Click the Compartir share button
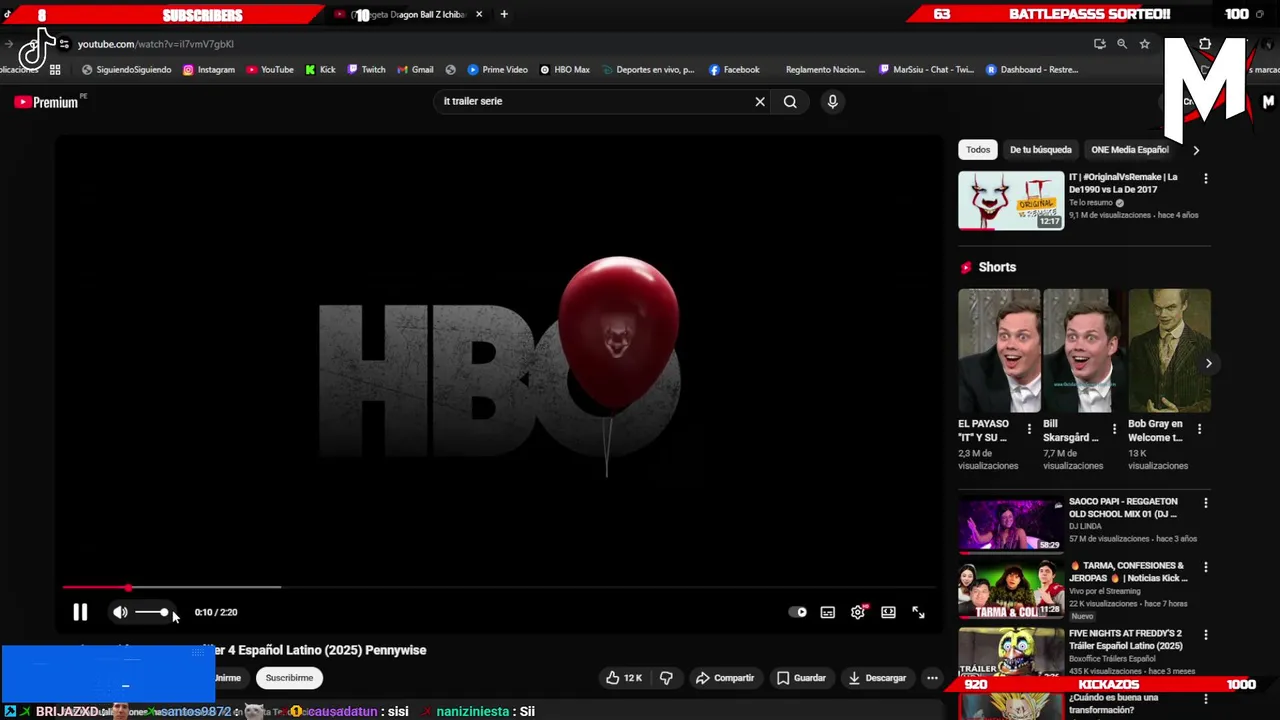The height and width of the screenshot is (720, 1280). coord(725,678)
